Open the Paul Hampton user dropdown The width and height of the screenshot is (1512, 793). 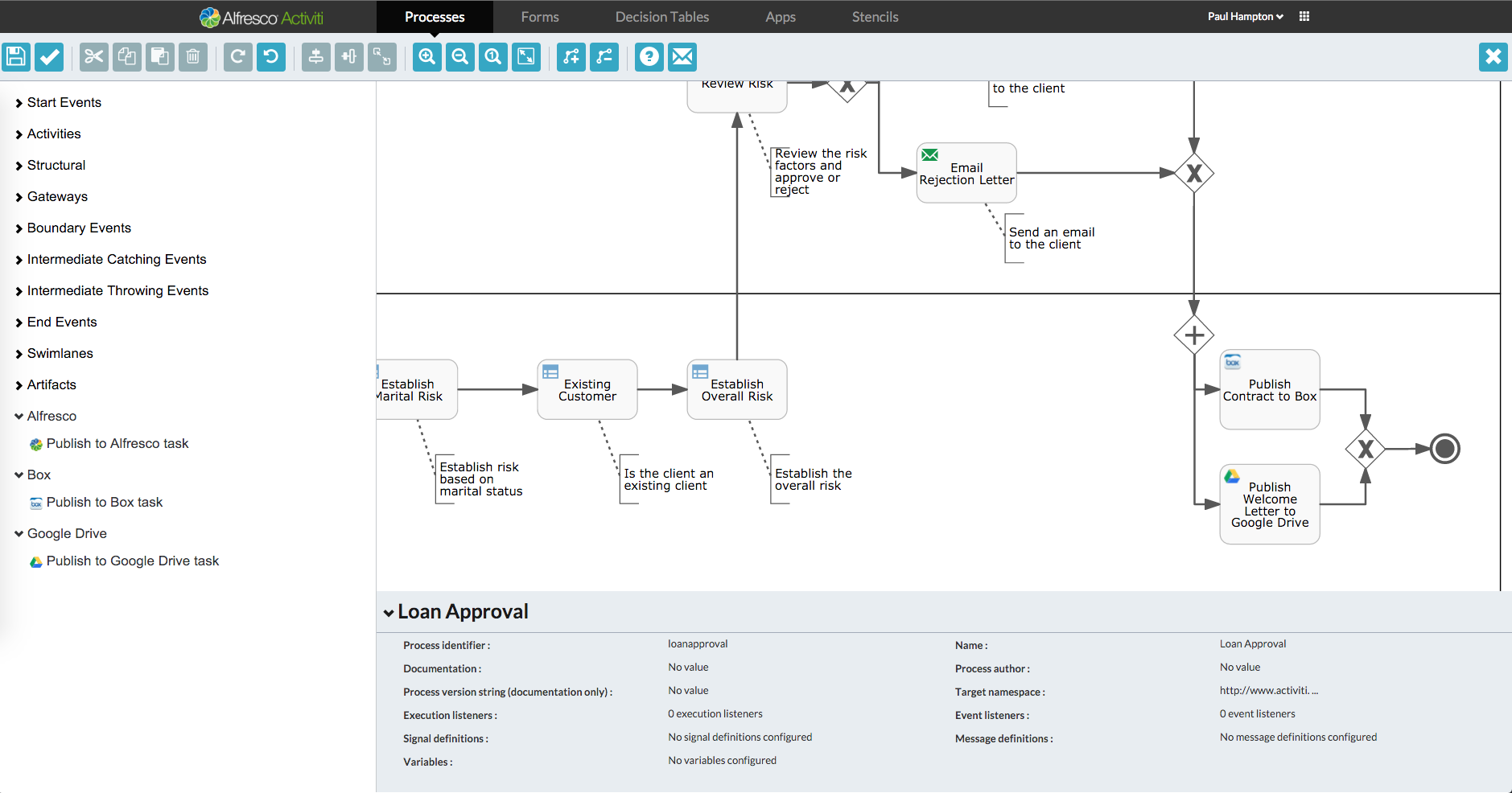pyautogui.click(x=1245, y=16)
